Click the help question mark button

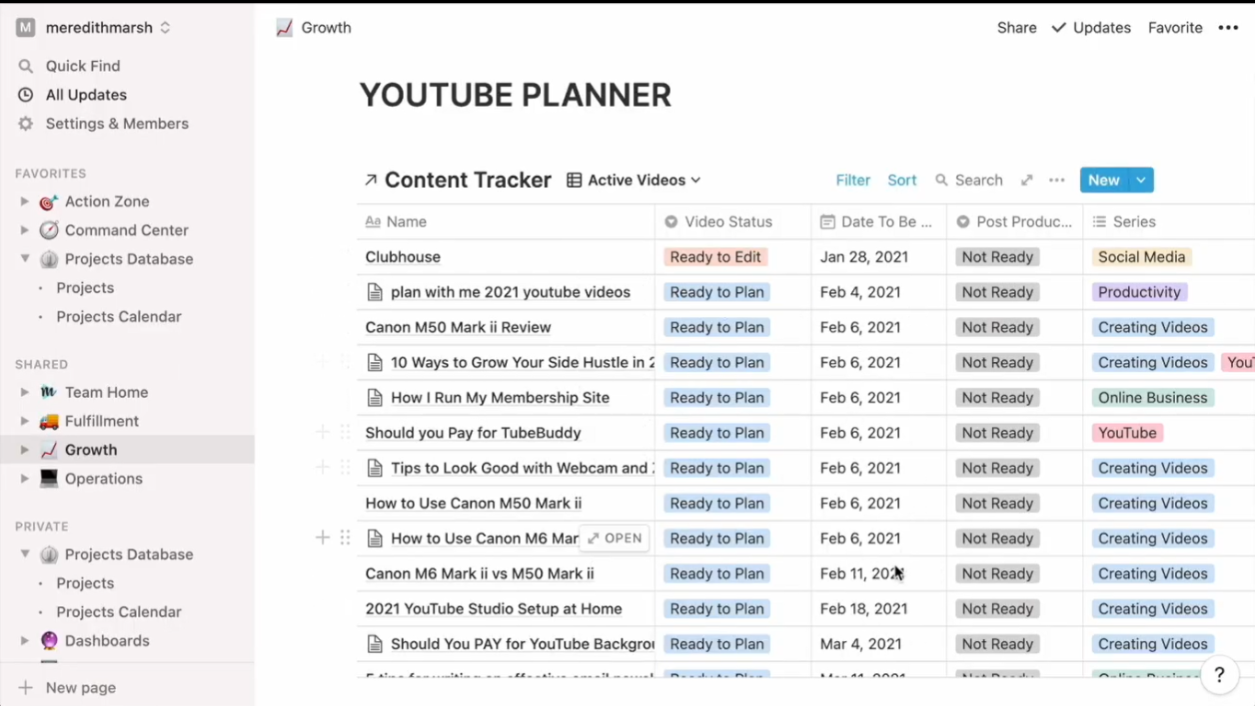pyautogui.click(x=1219, y=676)
